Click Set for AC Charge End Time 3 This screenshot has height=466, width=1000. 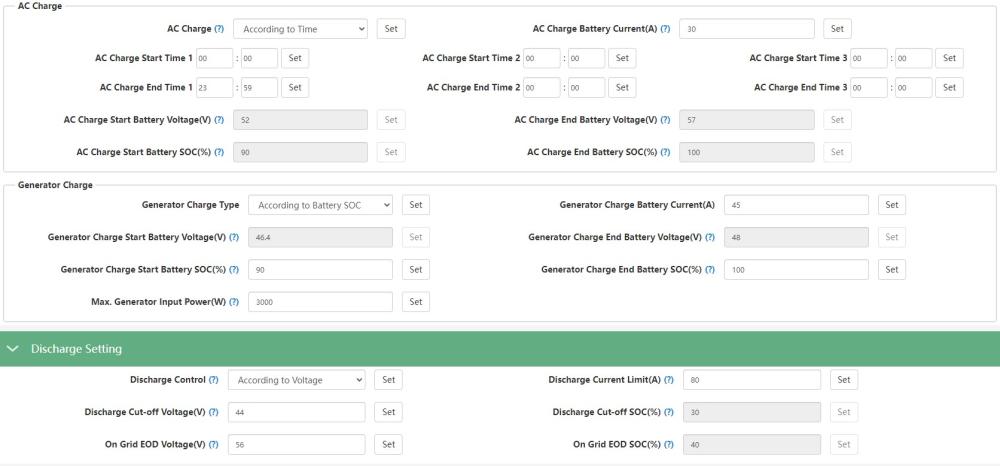coord(950,87)
